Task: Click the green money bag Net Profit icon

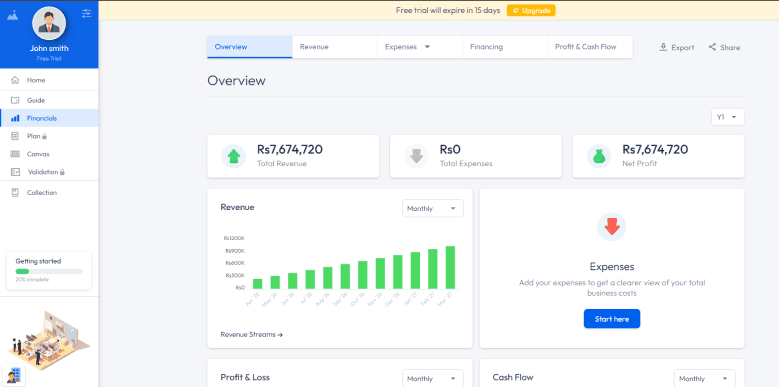Action: click(599, 156)
